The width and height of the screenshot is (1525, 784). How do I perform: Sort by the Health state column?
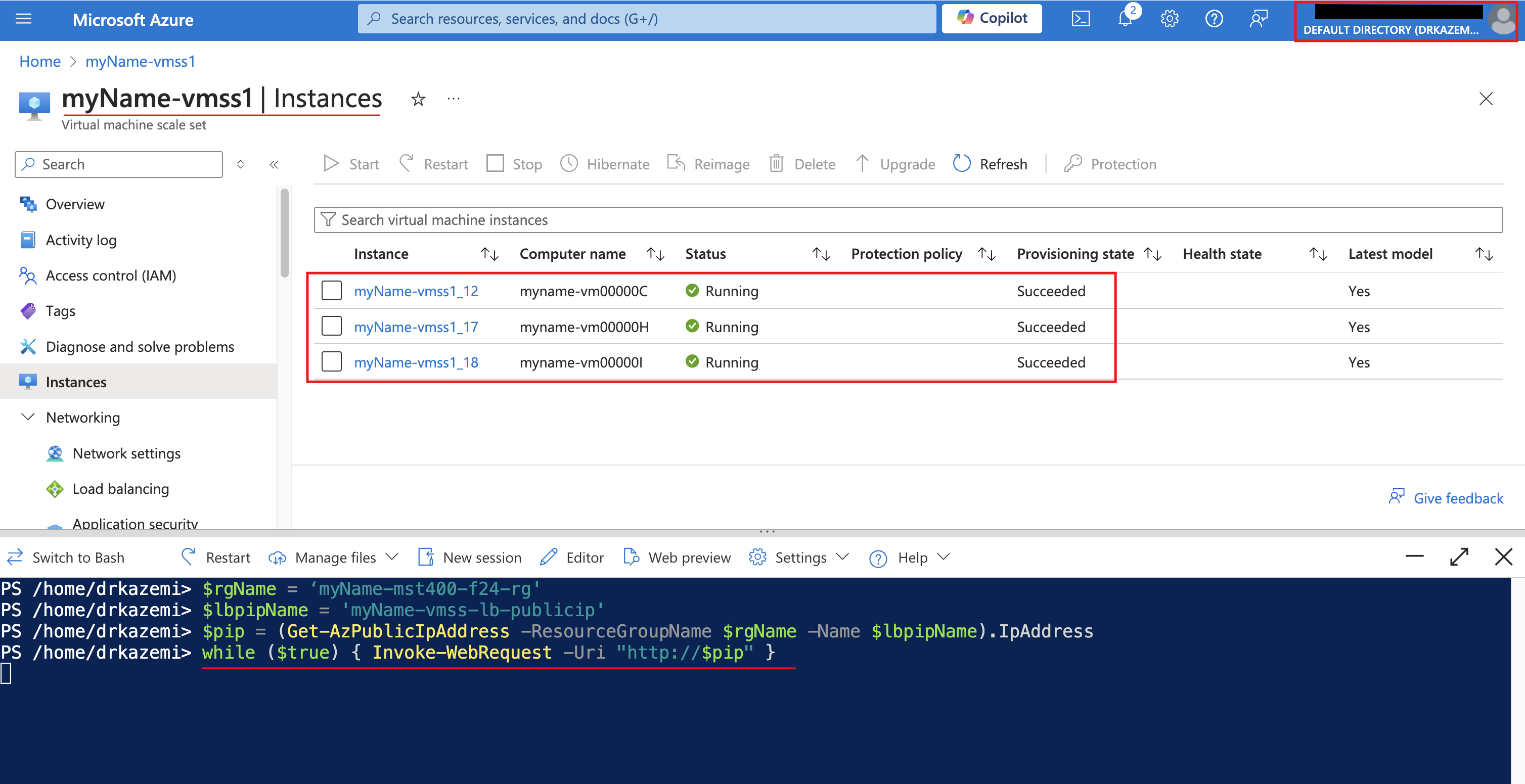(1318, 254)
